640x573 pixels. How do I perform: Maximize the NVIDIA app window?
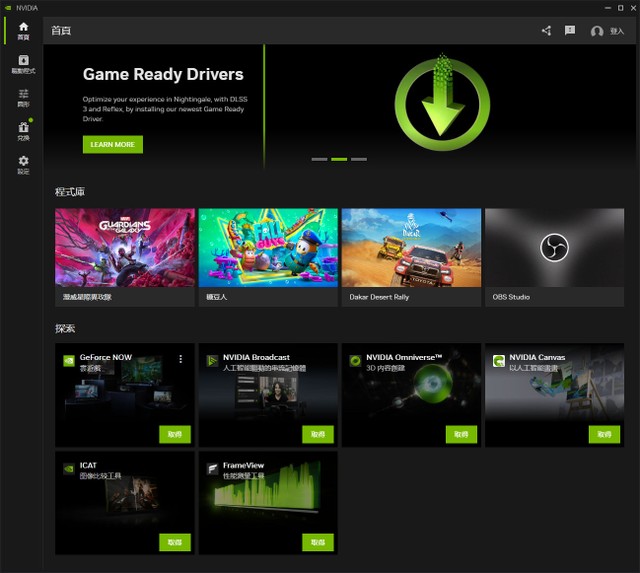tap(620, 8)
